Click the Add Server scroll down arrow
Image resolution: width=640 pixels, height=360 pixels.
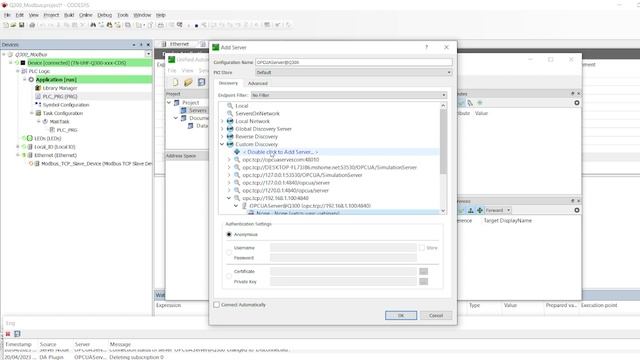tap(443, 211)
